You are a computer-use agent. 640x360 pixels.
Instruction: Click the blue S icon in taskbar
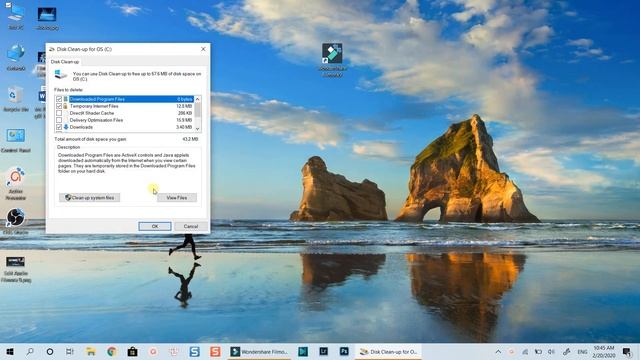(x=194, y=351)
